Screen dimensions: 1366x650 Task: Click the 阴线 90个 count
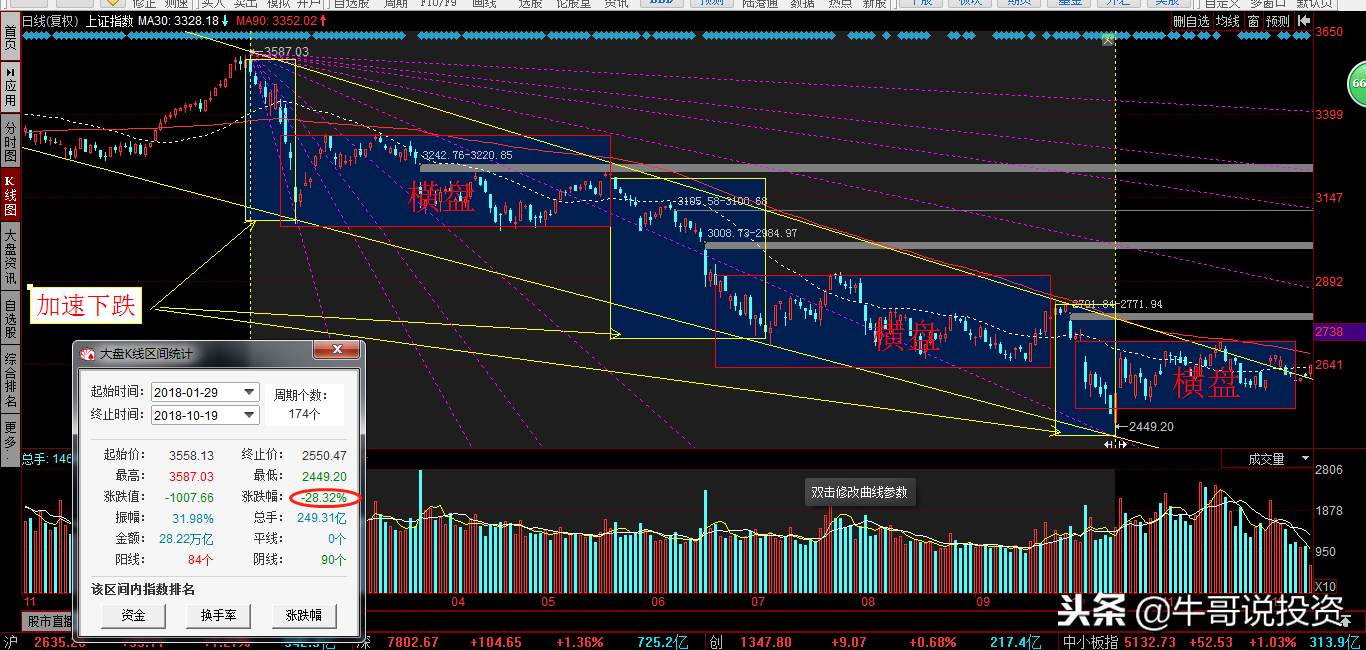click(333, 560)
